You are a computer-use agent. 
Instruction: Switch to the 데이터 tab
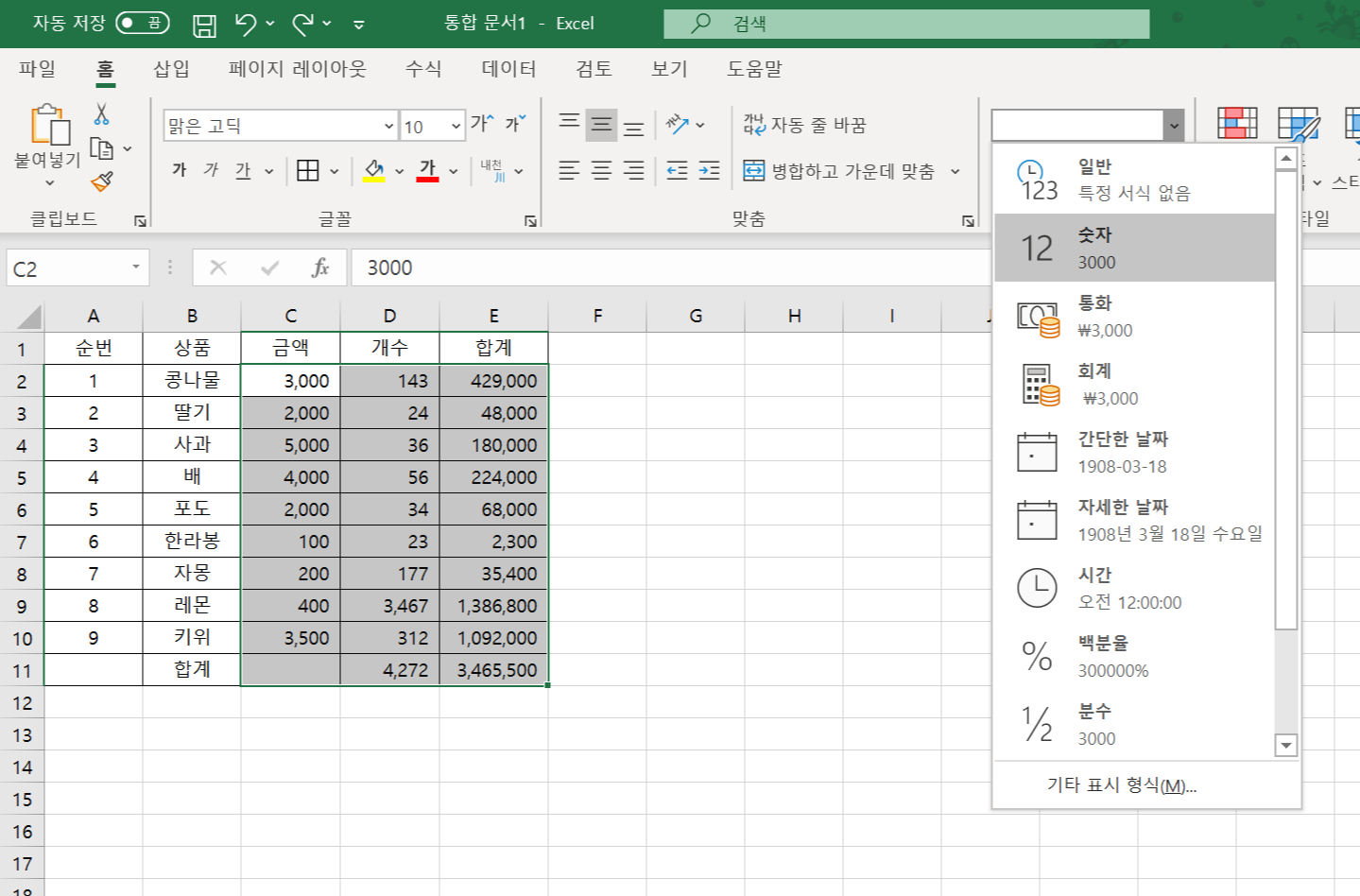tap(508, 69)
